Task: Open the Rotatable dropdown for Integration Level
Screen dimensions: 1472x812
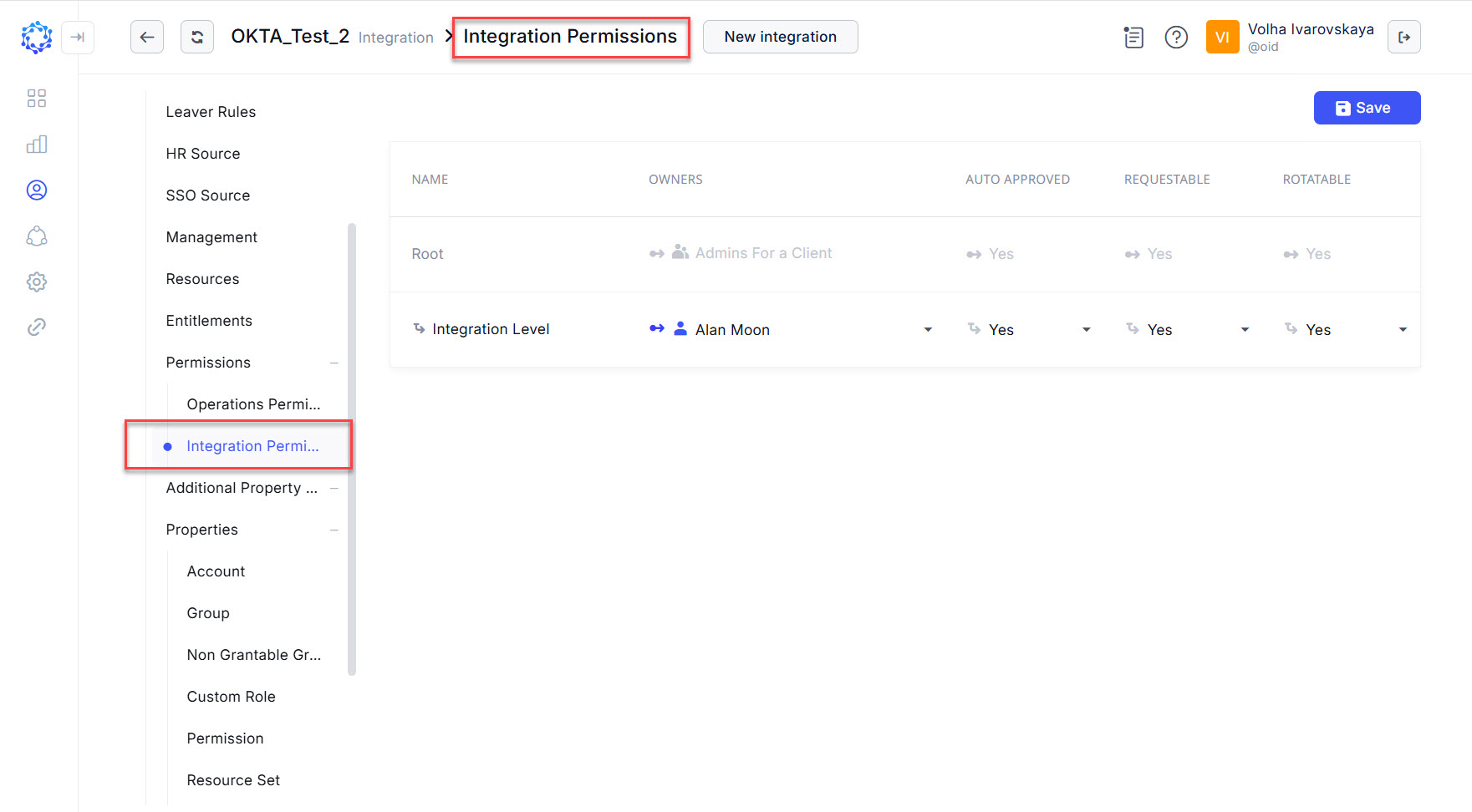Action: tap(1403, 329)
